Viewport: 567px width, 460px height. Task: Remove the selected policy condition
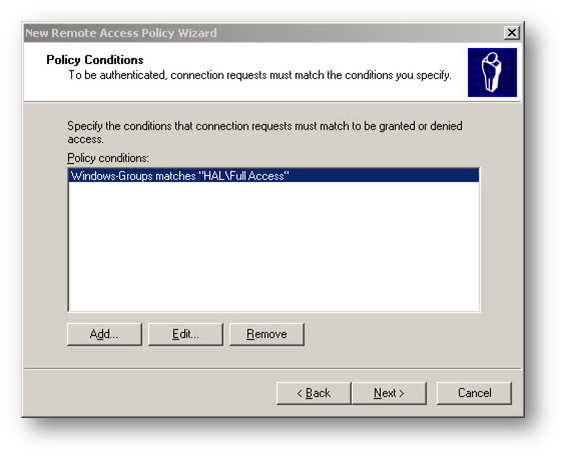point(267,334)
